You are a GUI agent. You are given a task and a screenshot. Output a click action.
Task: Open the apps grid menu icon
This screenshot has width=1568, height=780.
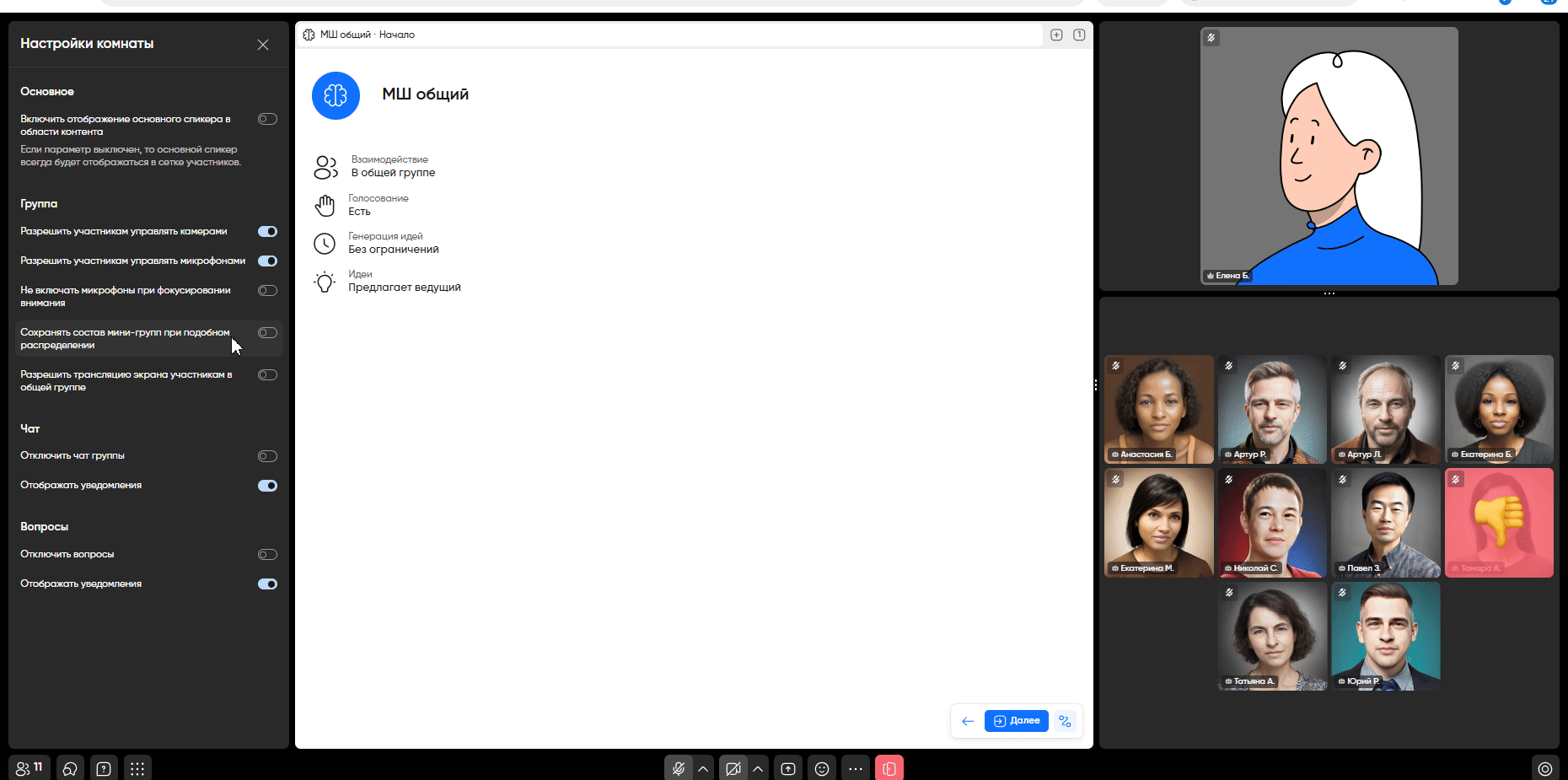point(137,768)
